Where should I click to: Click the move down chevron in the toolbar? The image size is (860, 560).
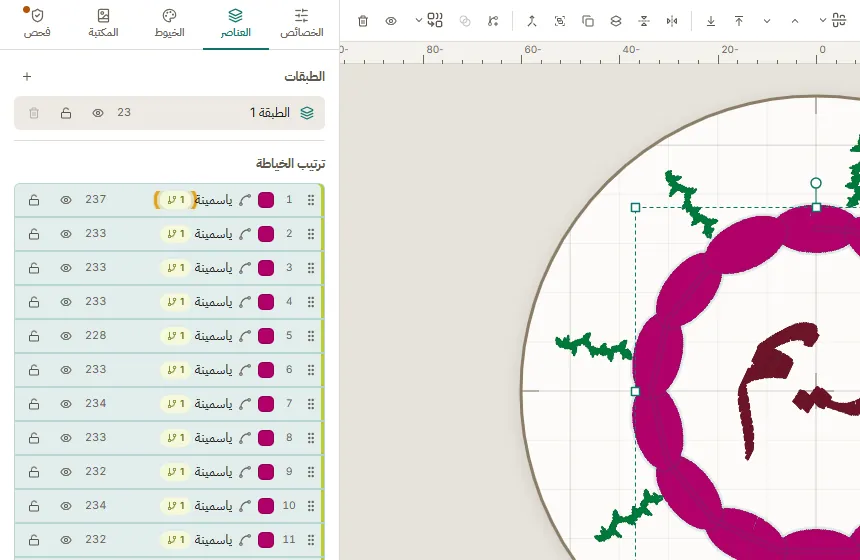[x=767, y=21]
